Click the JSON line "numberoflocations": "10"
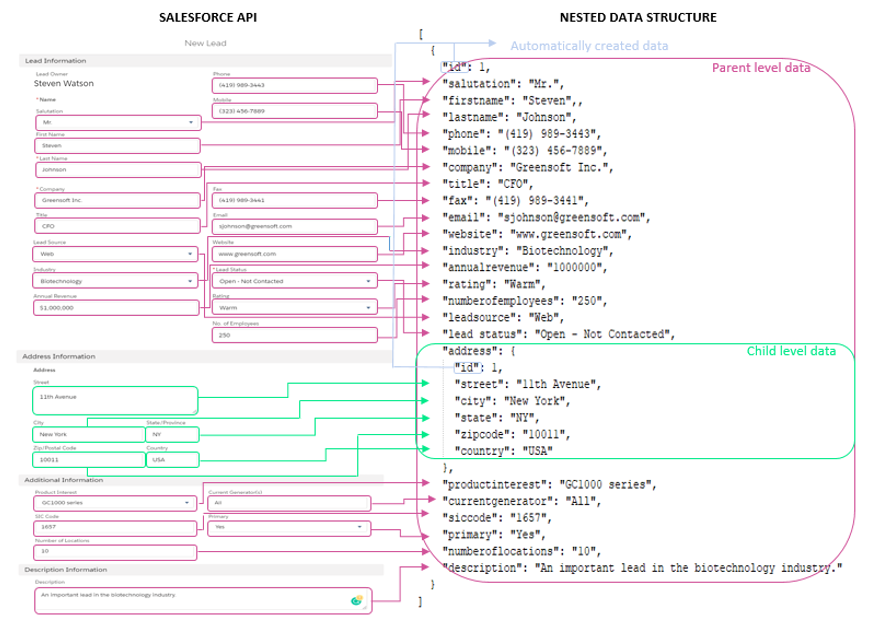 [x=522, y=551]
